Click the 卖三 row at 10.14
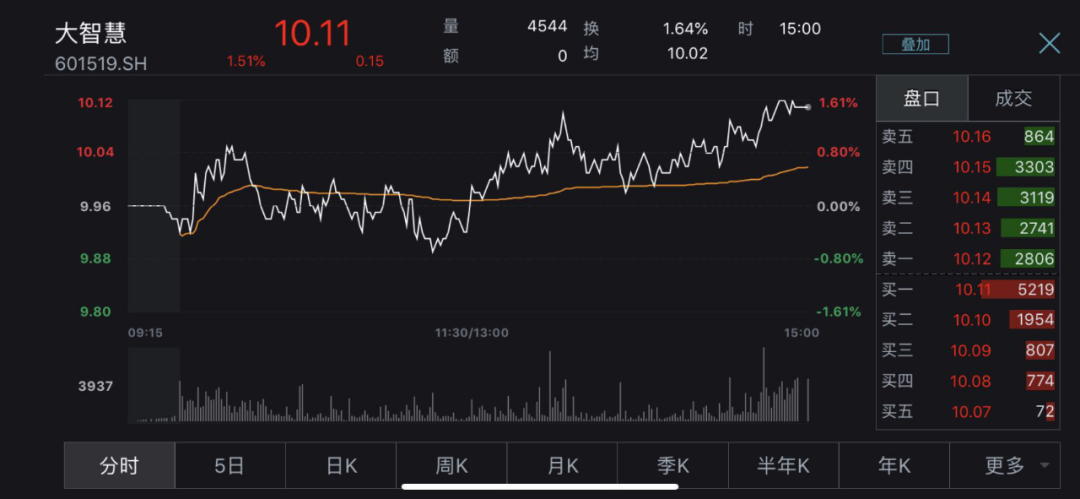Screen dimensions: 1080x499 968,198
